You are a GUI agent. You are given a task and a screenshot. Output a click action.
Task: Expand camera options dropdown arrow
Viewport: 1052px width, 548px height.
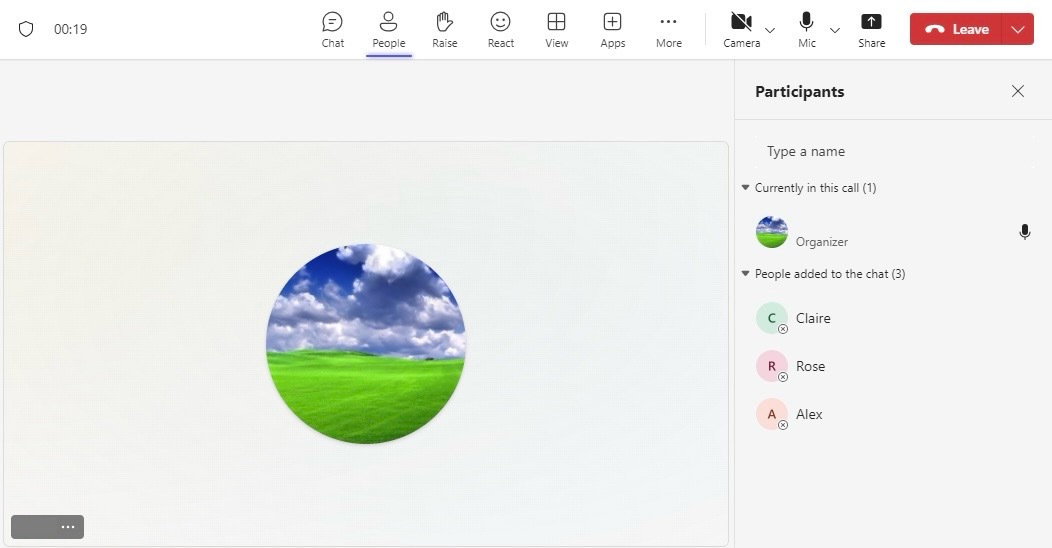pos(770,30)
